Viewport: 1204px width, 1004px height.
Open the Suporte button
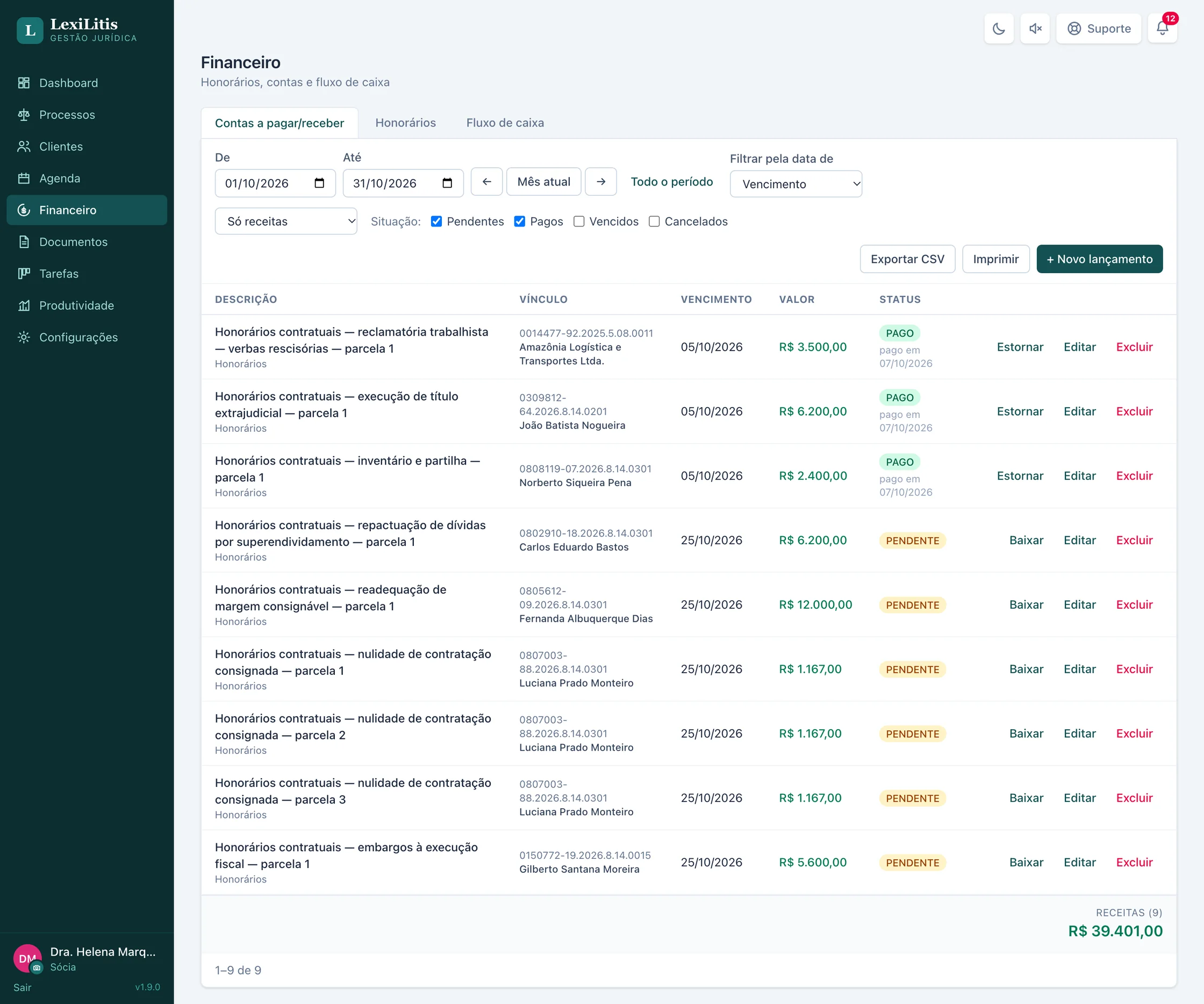(1099, 29)
